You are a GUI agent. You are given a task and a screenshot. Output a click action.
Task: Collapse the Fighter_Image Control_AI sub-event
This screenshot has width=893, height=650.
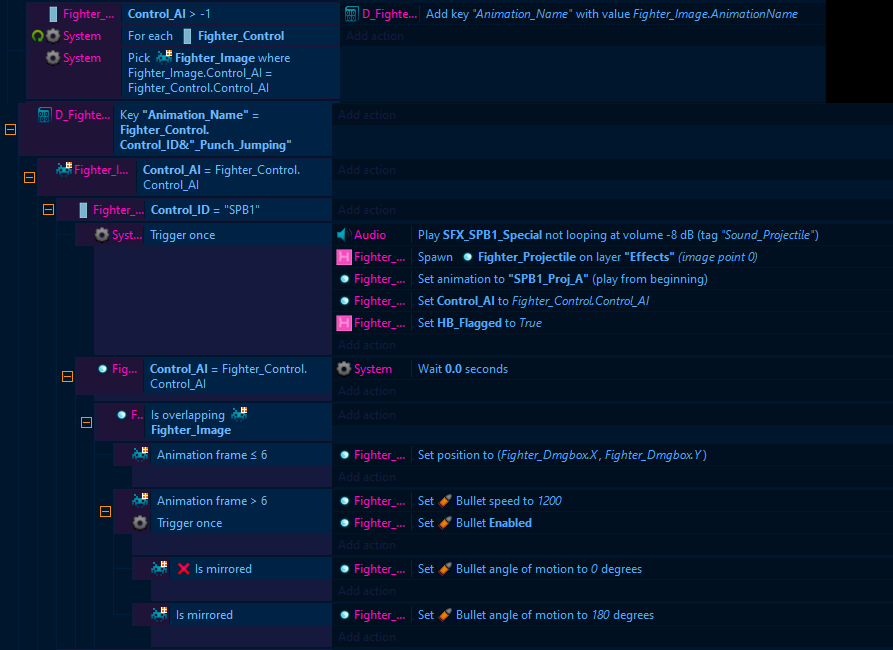[x=30, y=178]
